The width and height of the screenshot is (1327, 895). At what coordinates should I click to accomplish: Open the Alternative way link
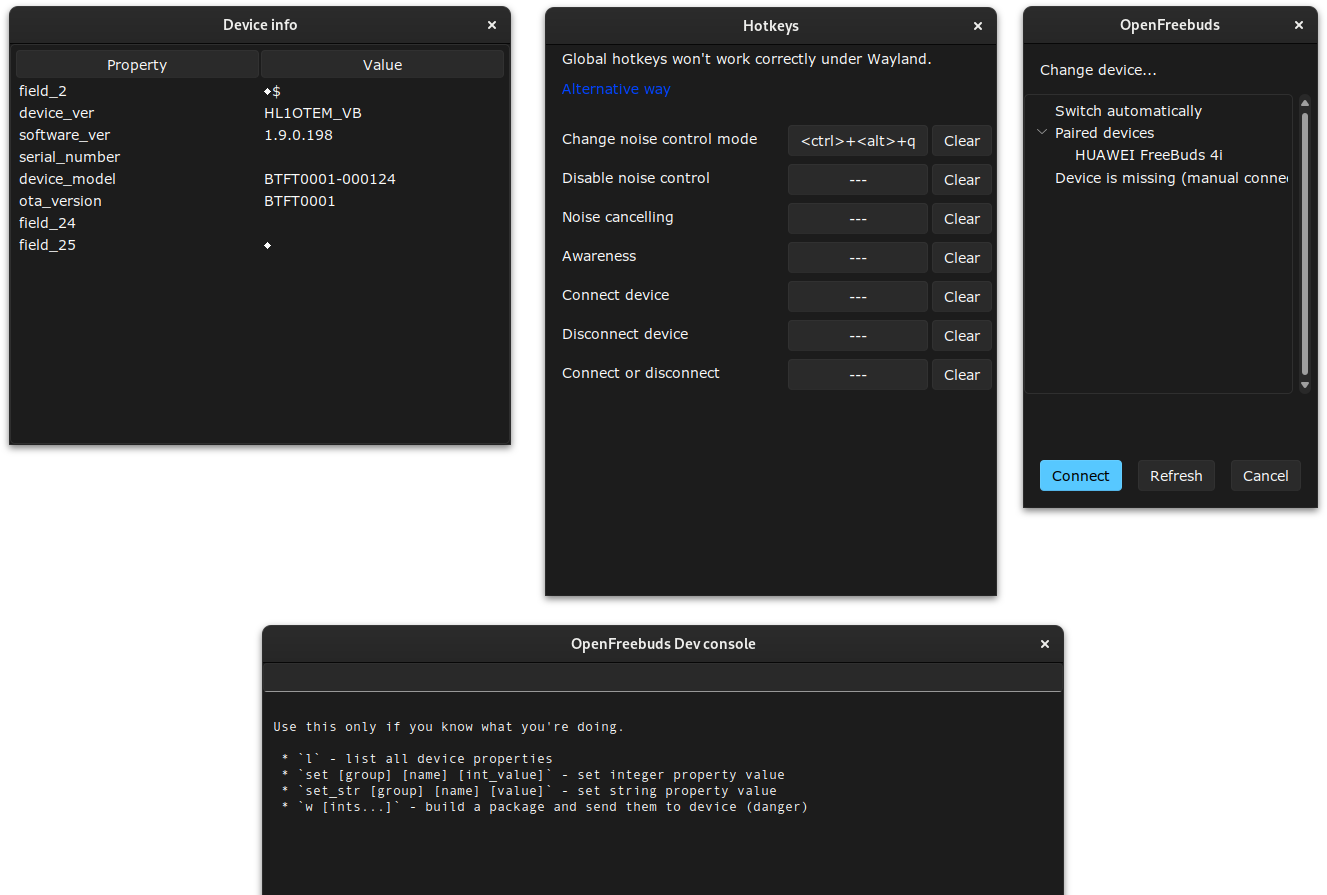(616, 89)
